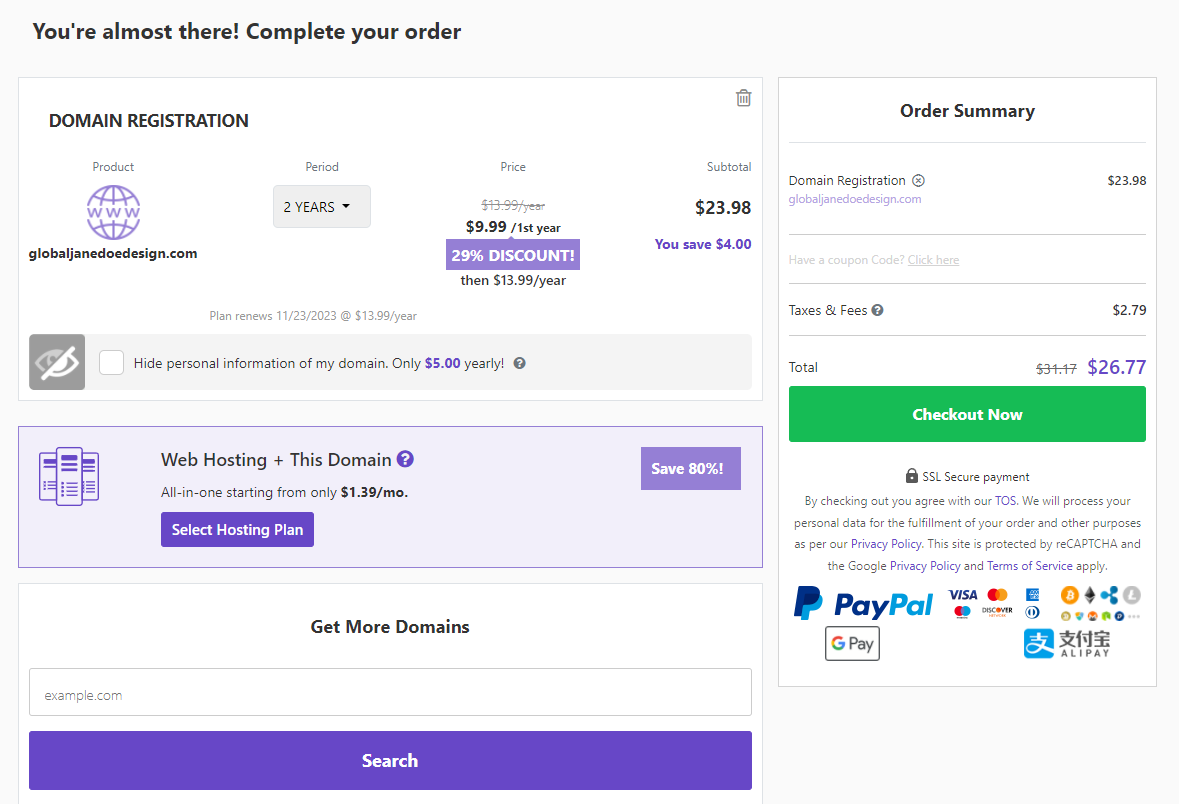Open the TOS link

tap(1005, 501)
